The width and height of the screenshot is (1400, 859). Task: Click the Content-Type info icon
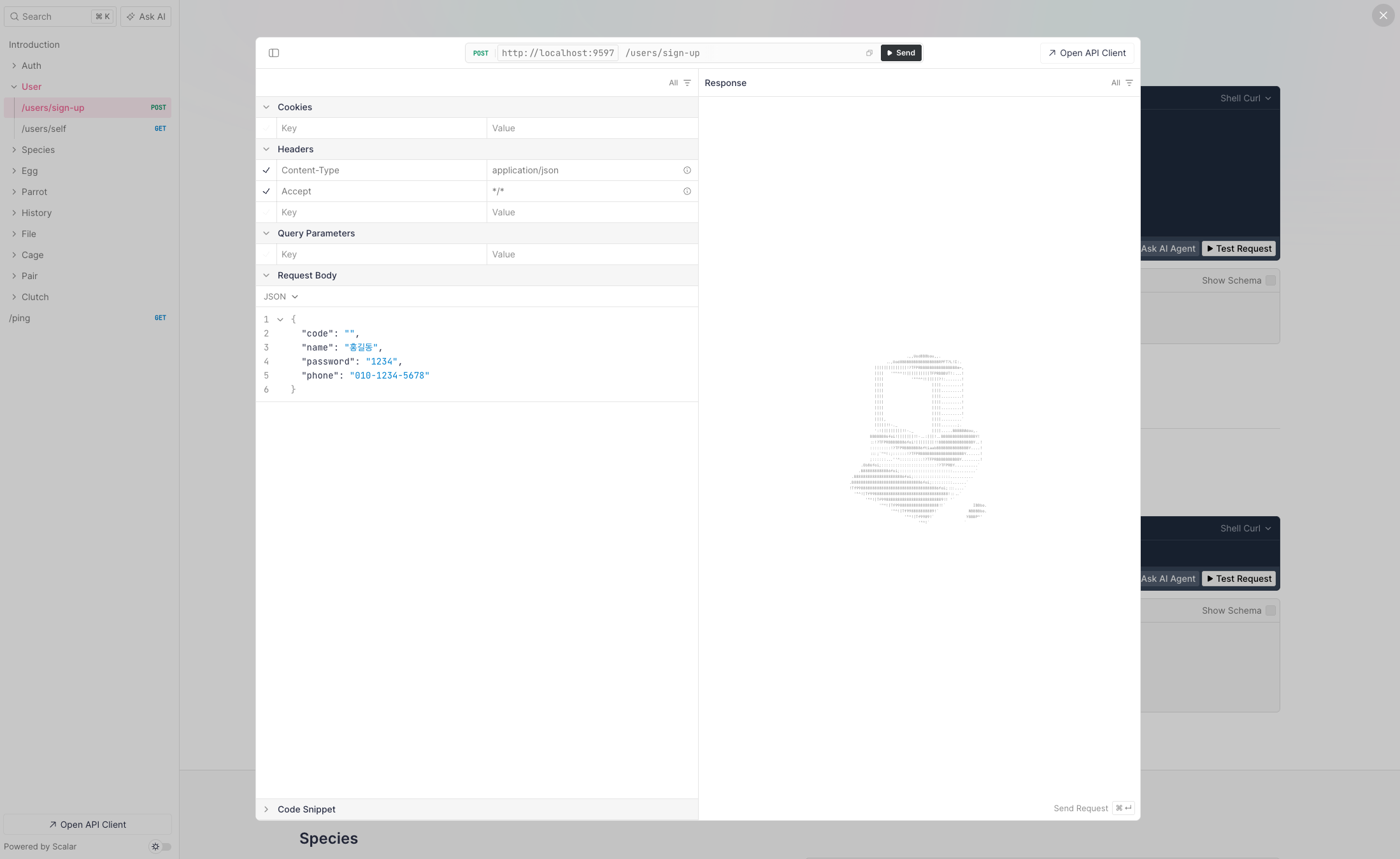[x=687, y=170]
